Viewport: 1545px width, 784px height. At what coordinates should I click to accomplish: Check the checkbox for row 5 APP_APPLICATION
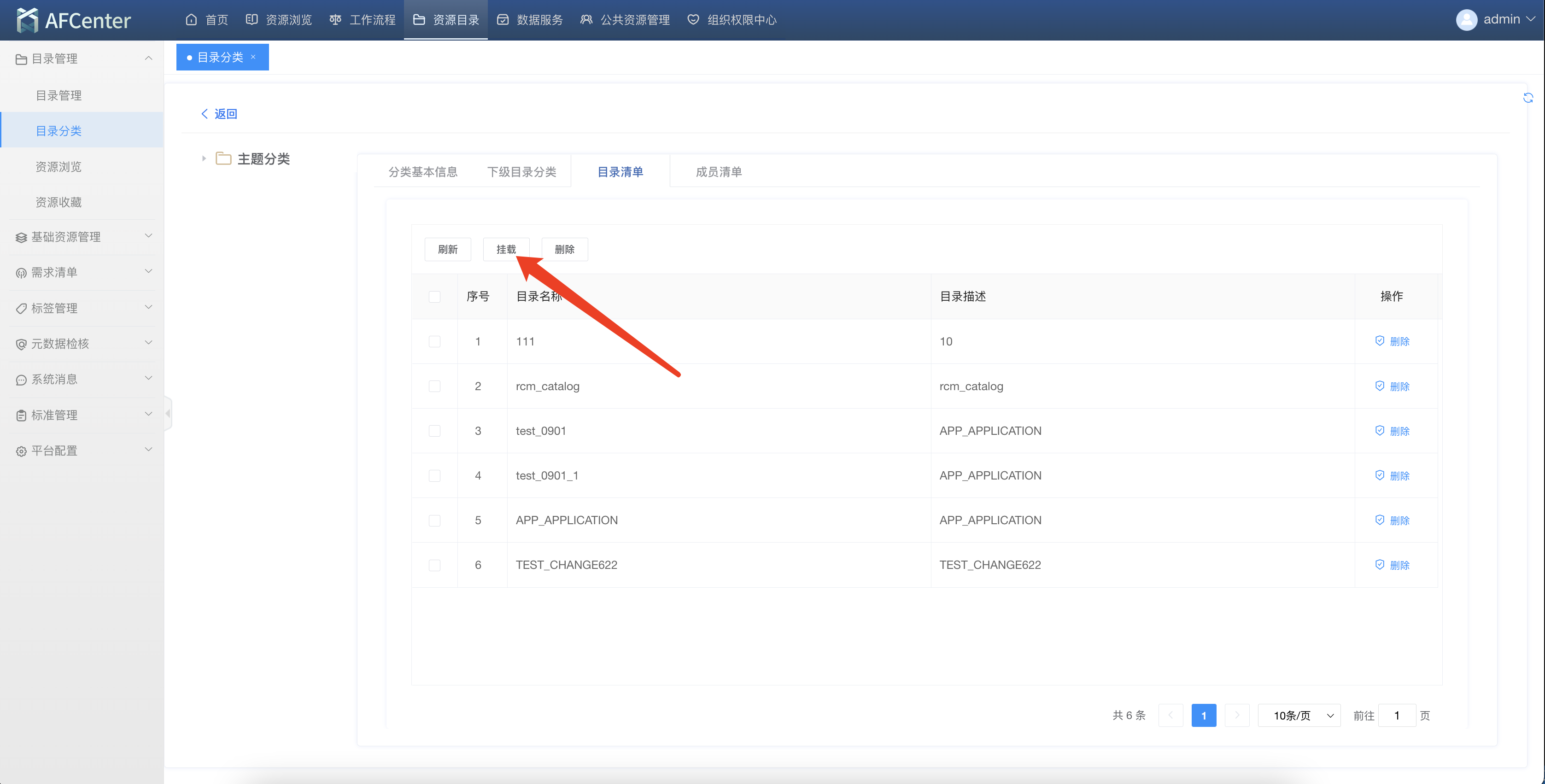point(435,521)
